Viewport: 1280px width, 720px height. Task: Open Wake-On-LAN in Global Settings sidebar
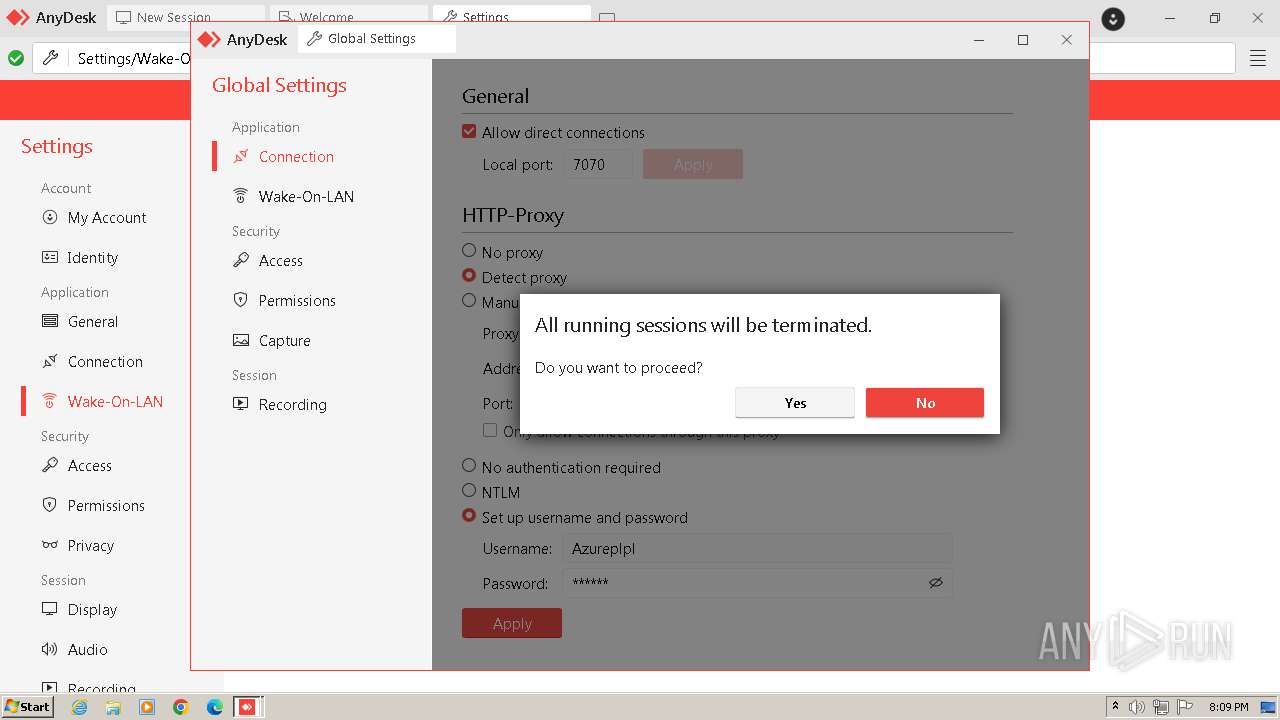tap(306, 196)
